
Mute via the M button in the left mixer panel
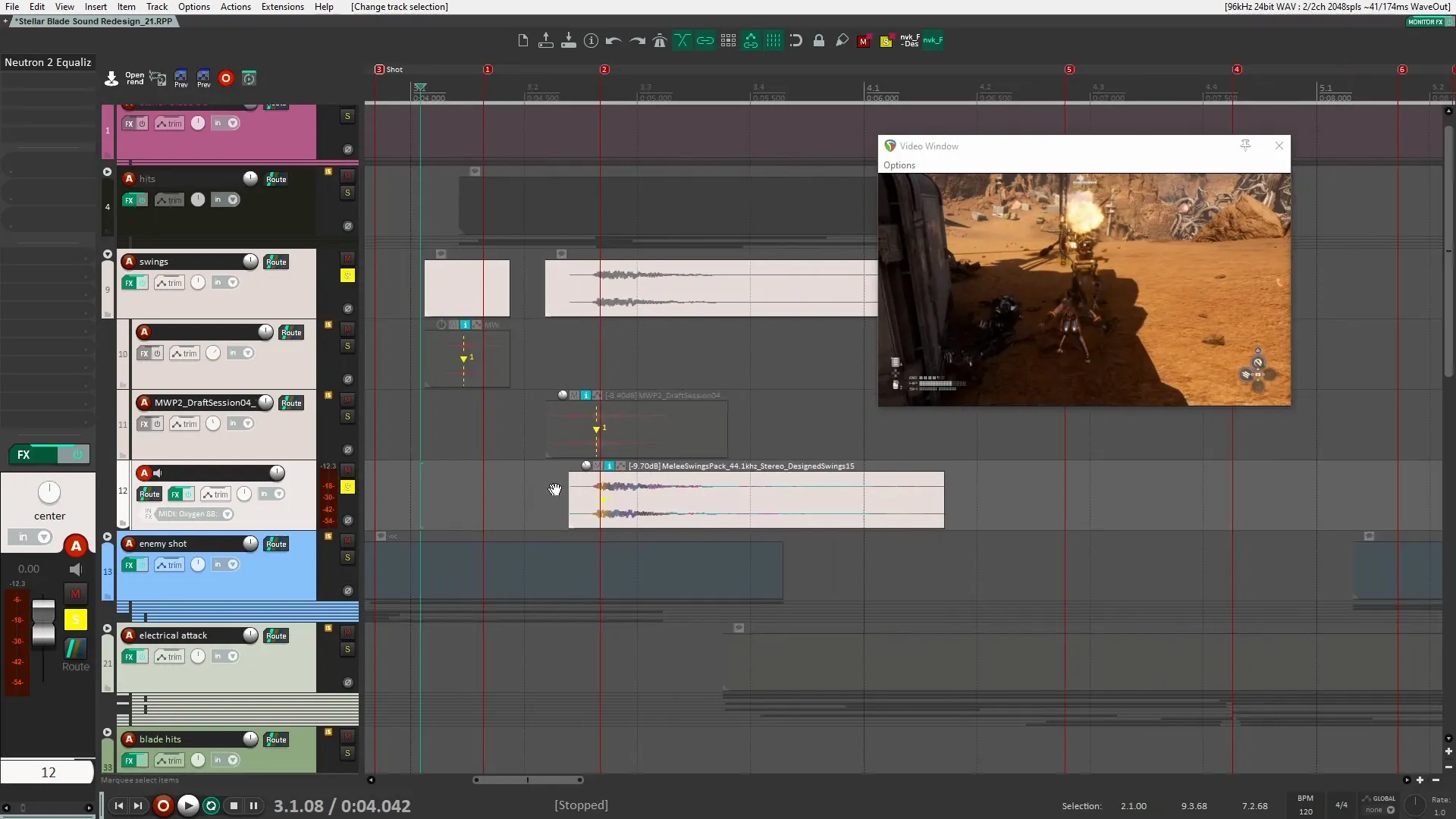tap(75, 593)
